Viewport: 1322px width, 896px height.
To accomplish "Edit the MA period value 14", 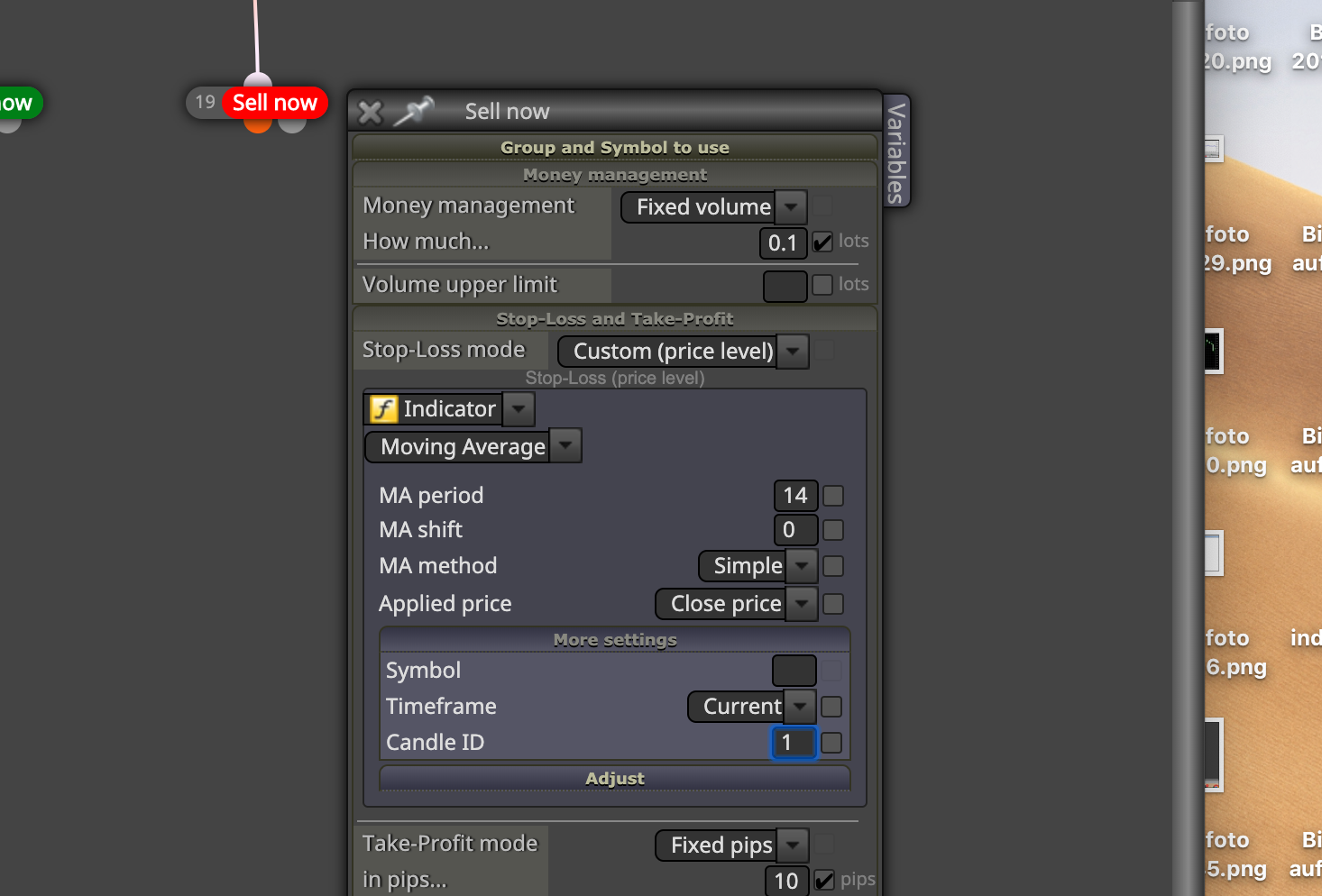I will tap(795, 496).
